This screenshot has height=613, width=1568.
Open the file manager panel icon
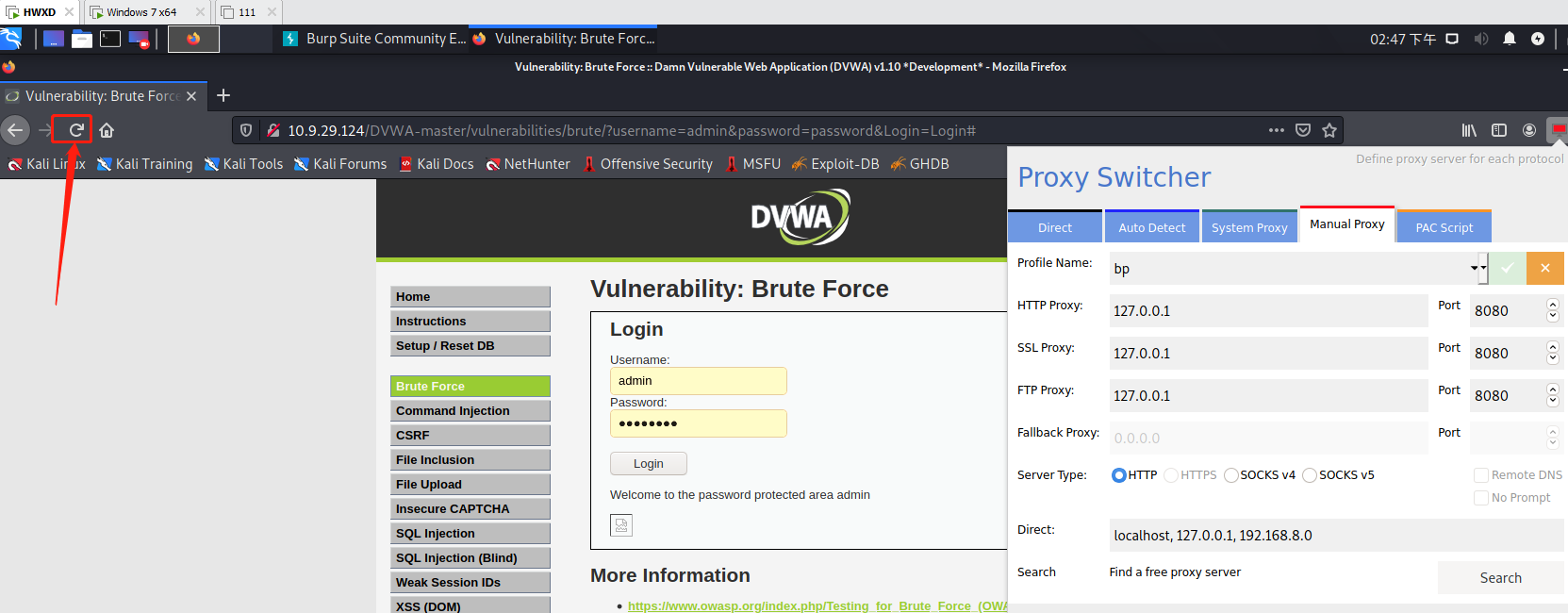82,39
